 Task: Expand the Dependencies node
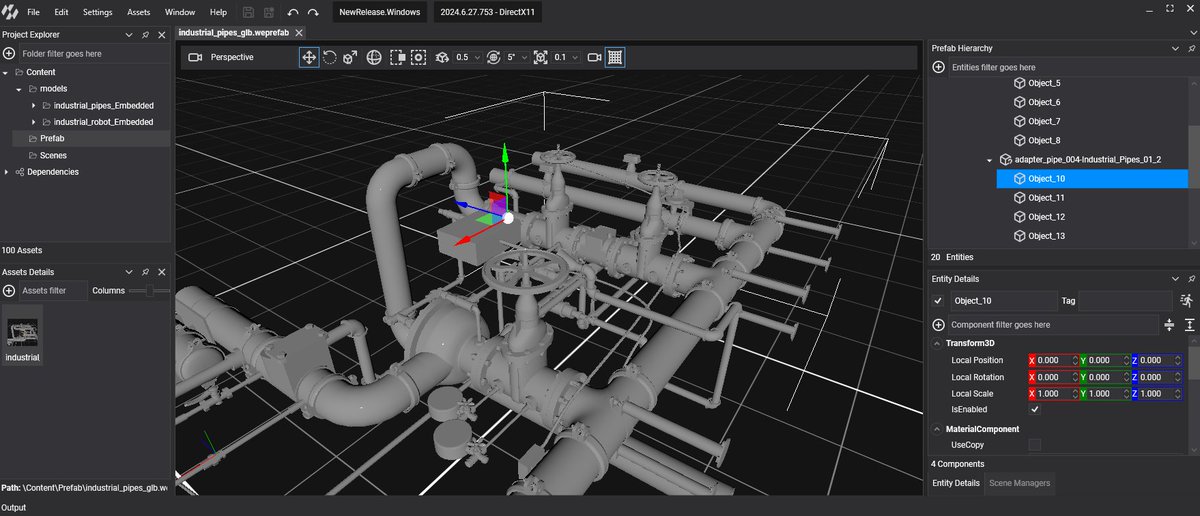pos(6,172)
